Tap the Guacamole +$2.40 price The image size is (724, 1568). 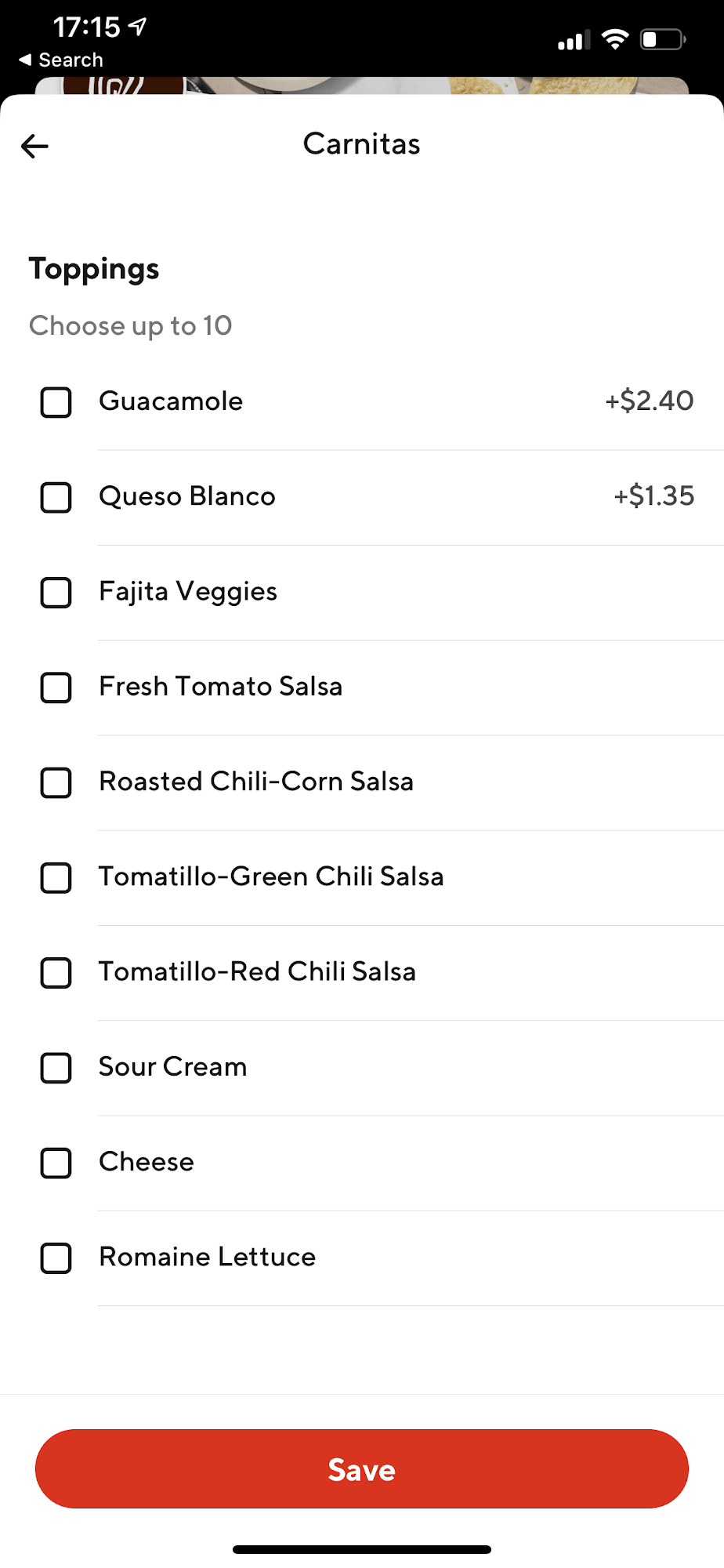649,401
